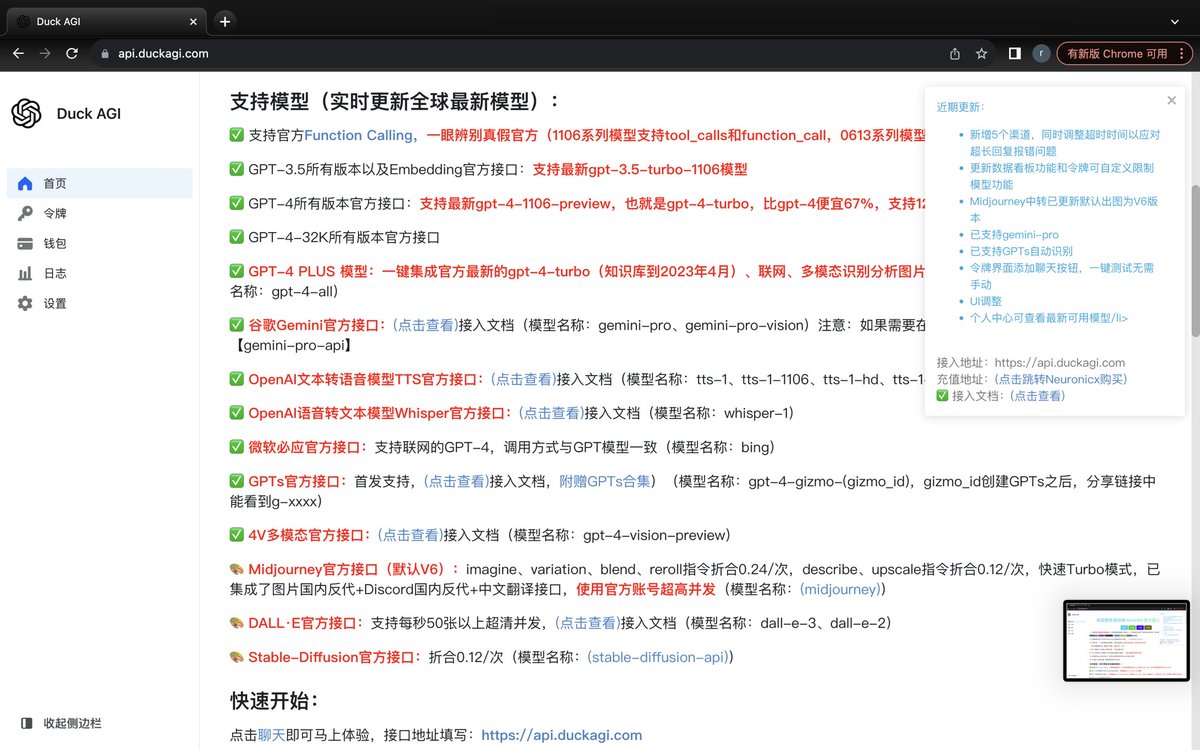Click the green check beside 微软必应官方接口

(237, 446)
